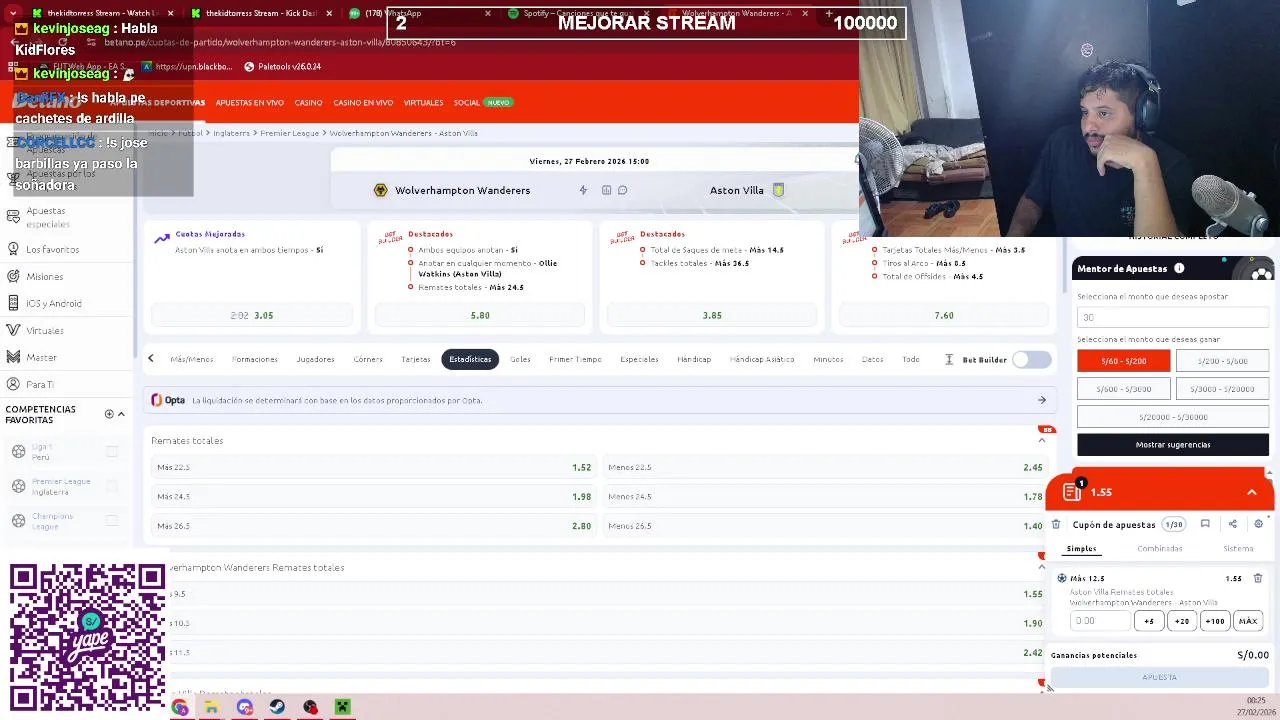Pick Más 26.5 odds 2.80
1280x720 pixels.
coord(373,526)
